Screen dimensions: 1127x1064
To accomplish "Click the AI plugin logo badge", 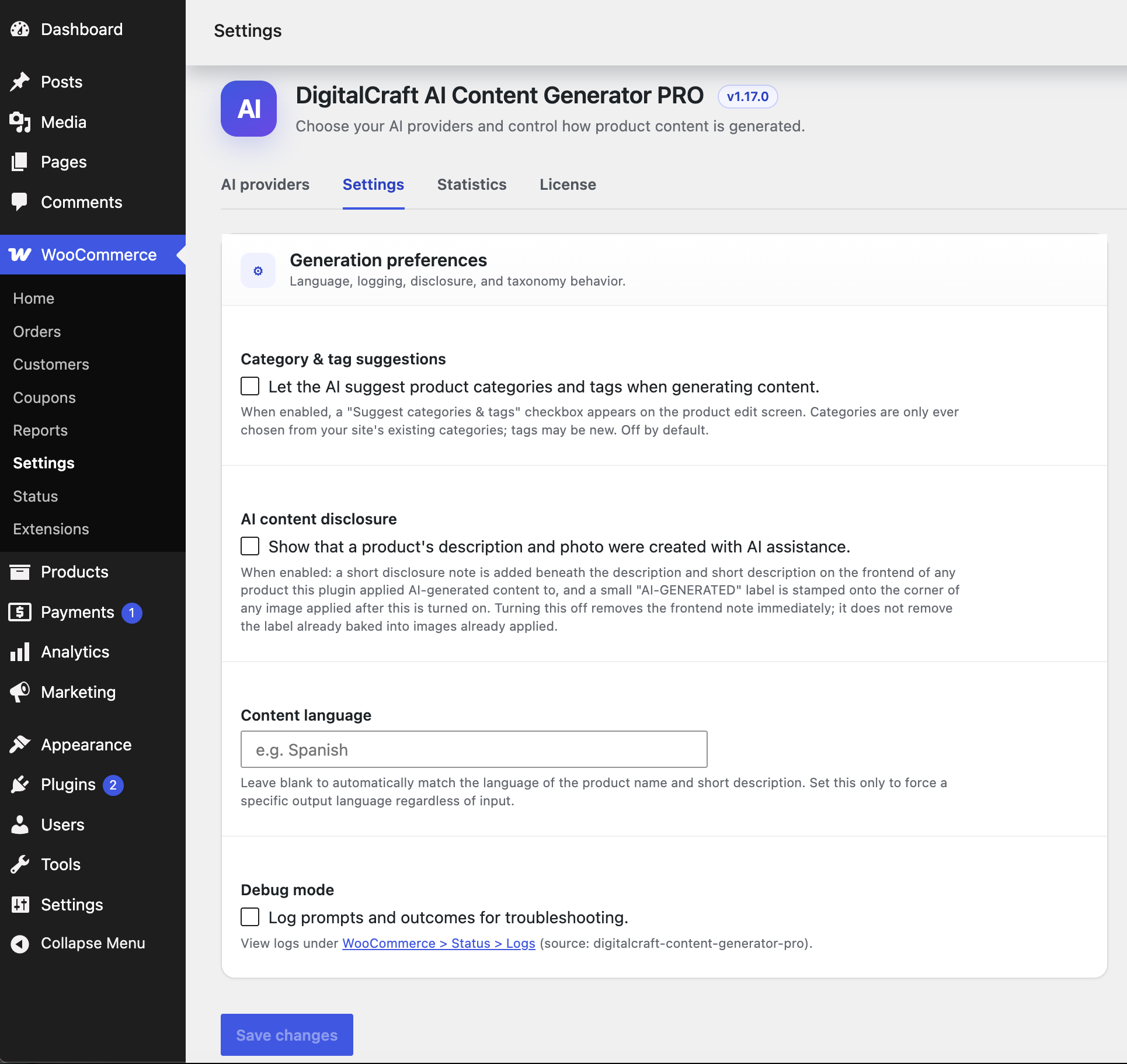I will 249,109.
